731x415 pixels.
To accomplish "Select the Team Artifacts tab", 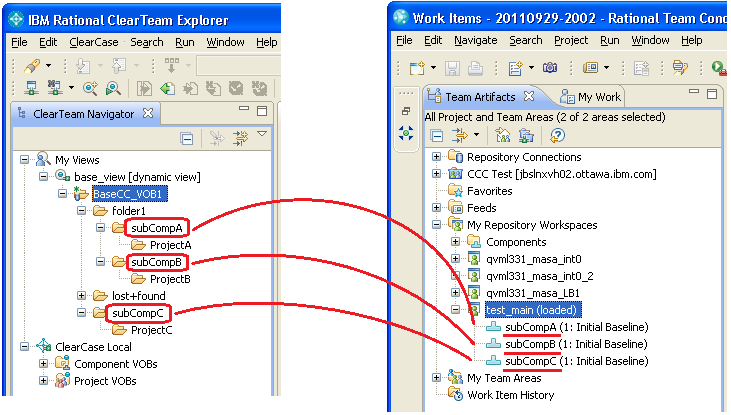I will click(480, 97).
